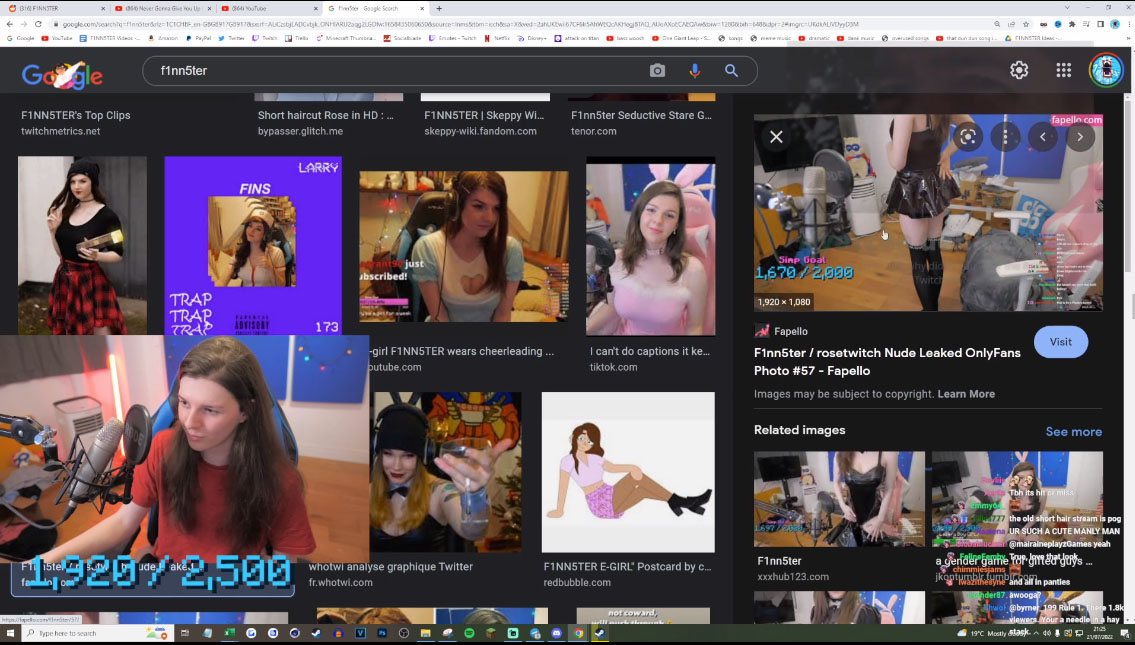Search inside image with Lens icon
This screenshot has height=645, width=1135.
pyautogui.click(x=968, y=137)
